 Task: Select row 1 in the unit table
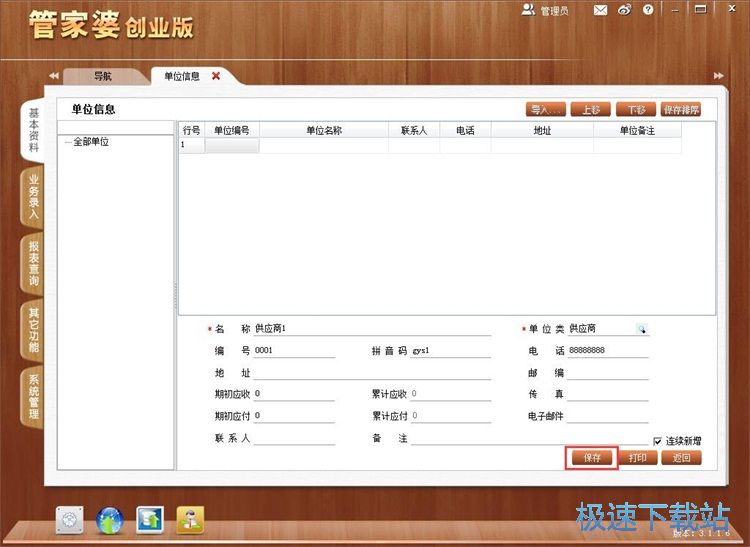pos(430,145)
